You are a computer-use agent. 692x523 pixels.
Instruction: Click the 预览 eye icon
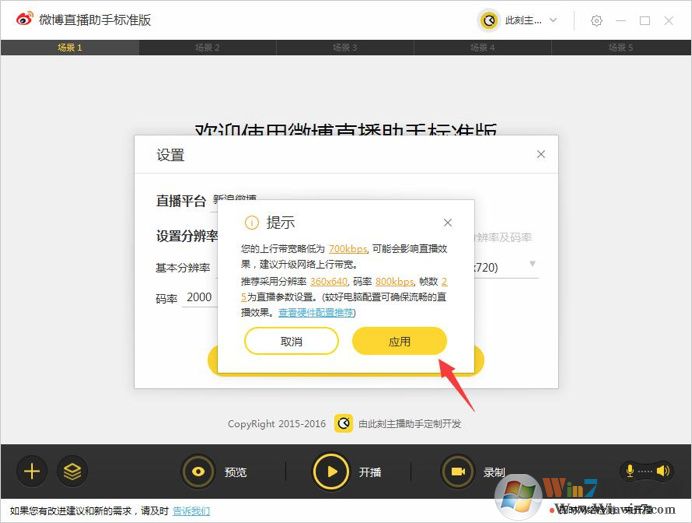(198, 472)
